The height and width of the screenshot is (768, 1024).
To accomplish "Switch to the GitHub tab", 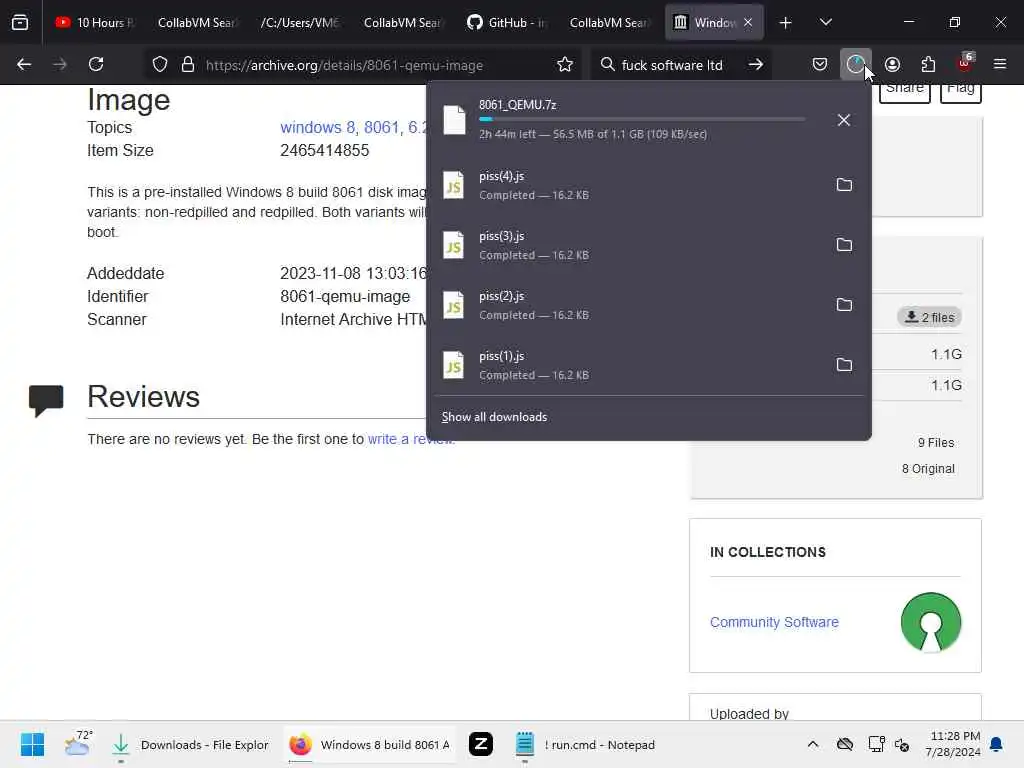I will tap(506, 22).
